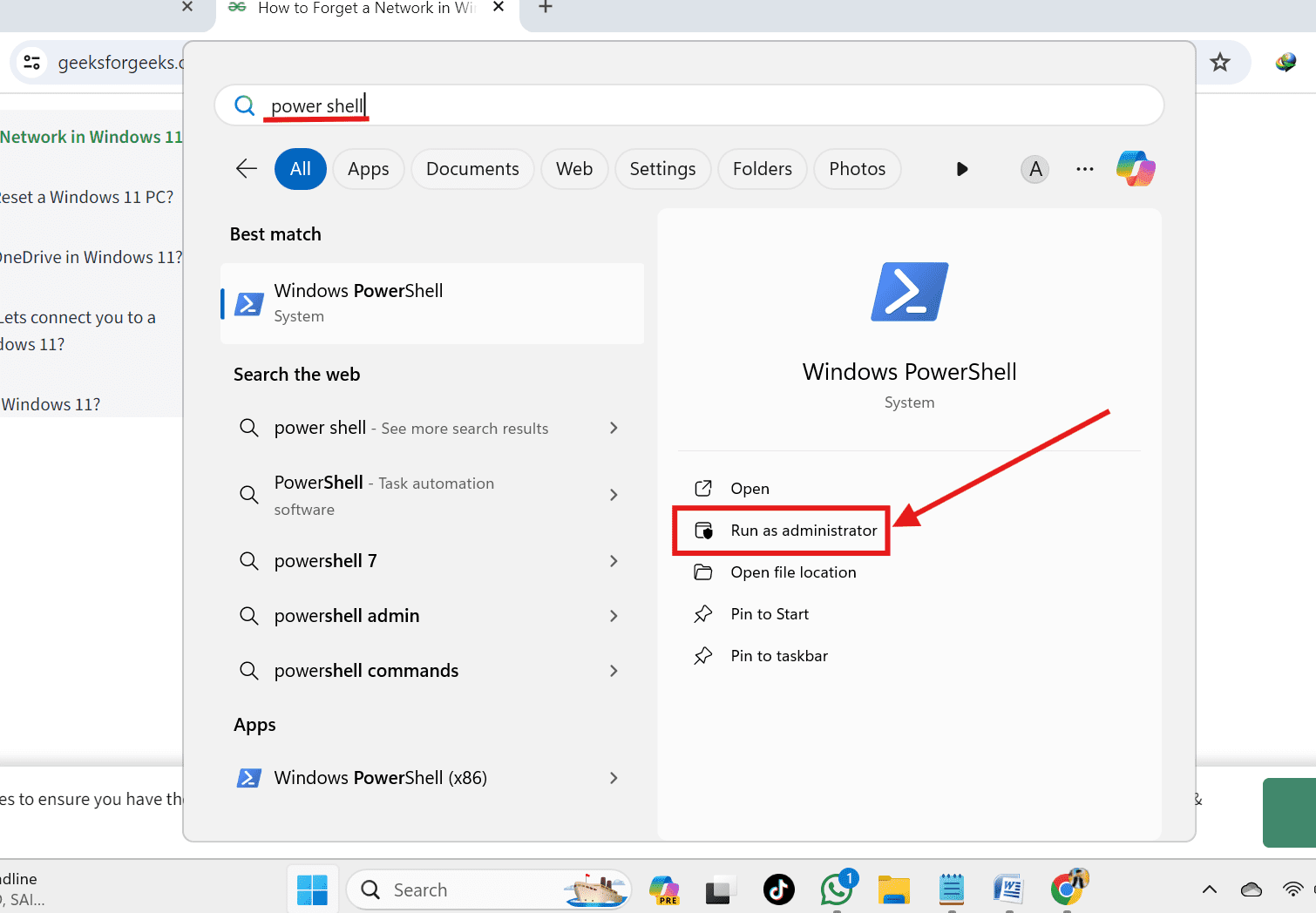
Task: Open TikTok from the taskbar
Action: tap(778, 889)
